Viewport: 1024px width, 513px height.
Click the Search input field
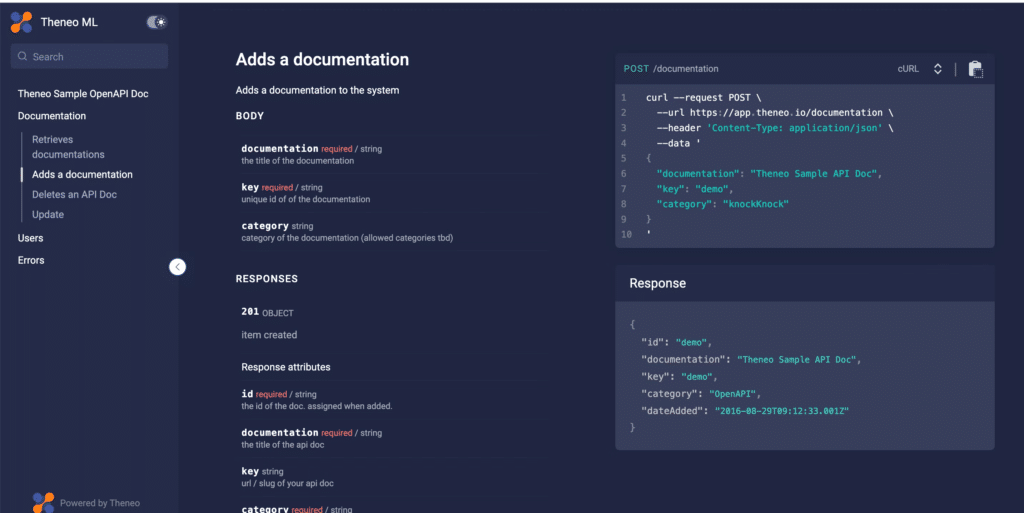coord(89,57)
